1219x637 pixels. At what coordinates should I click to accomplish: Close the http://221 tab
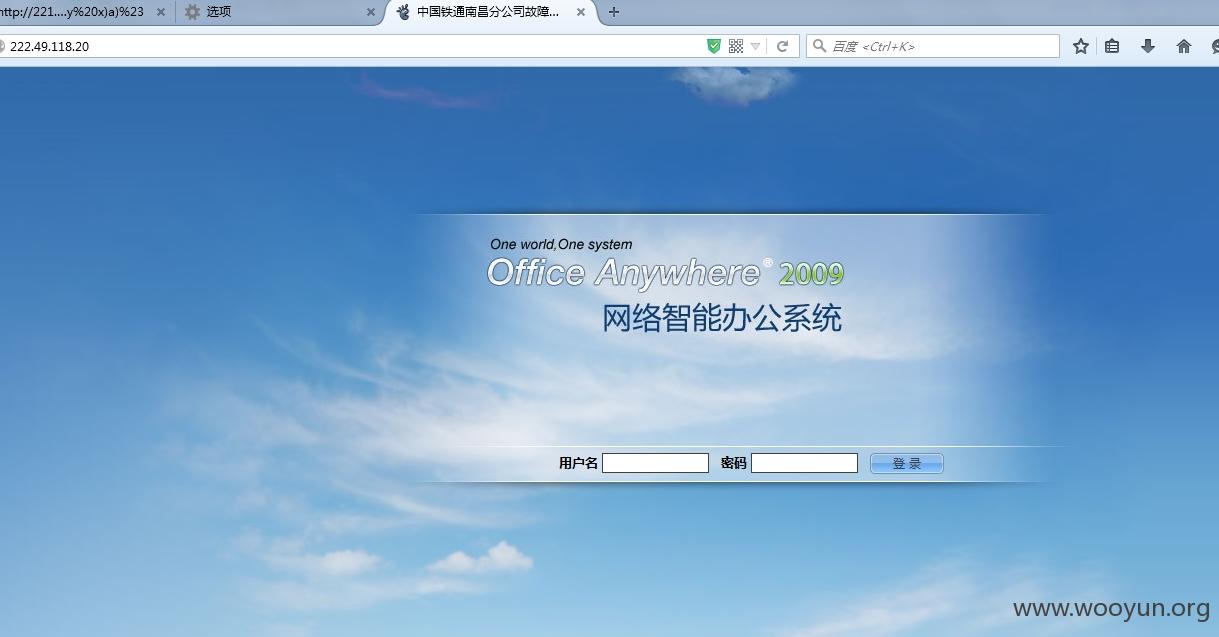[x=161, y=12]
